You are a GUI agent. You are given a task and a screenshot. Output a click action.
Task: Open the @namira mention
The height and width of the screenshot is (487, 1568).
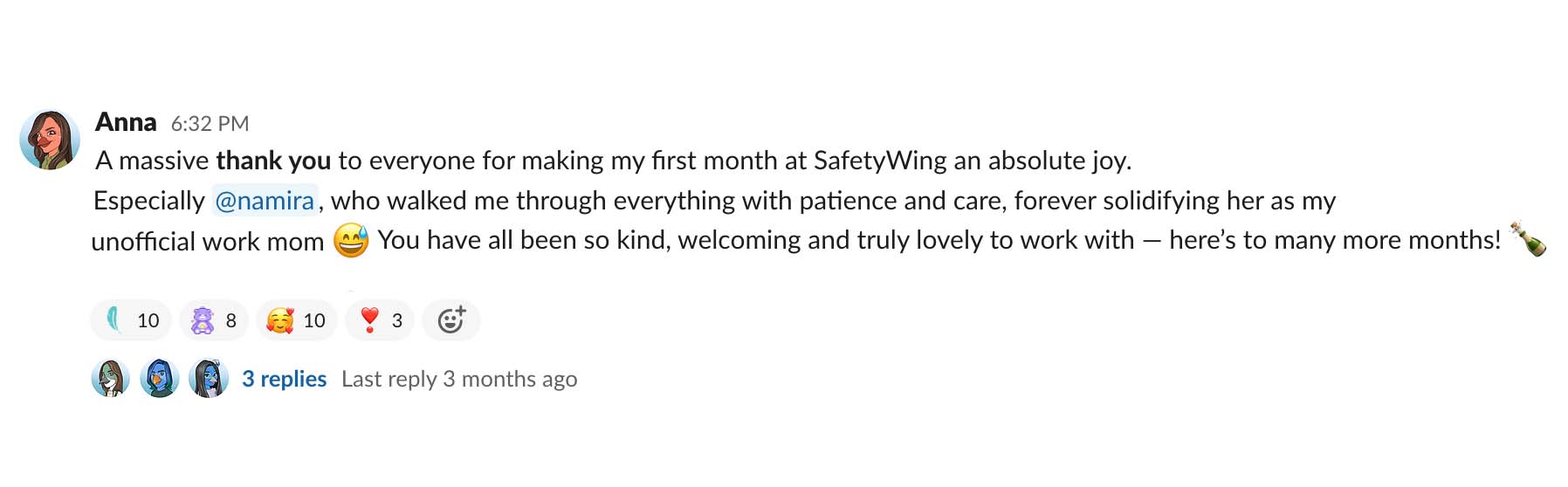point(265,201)
